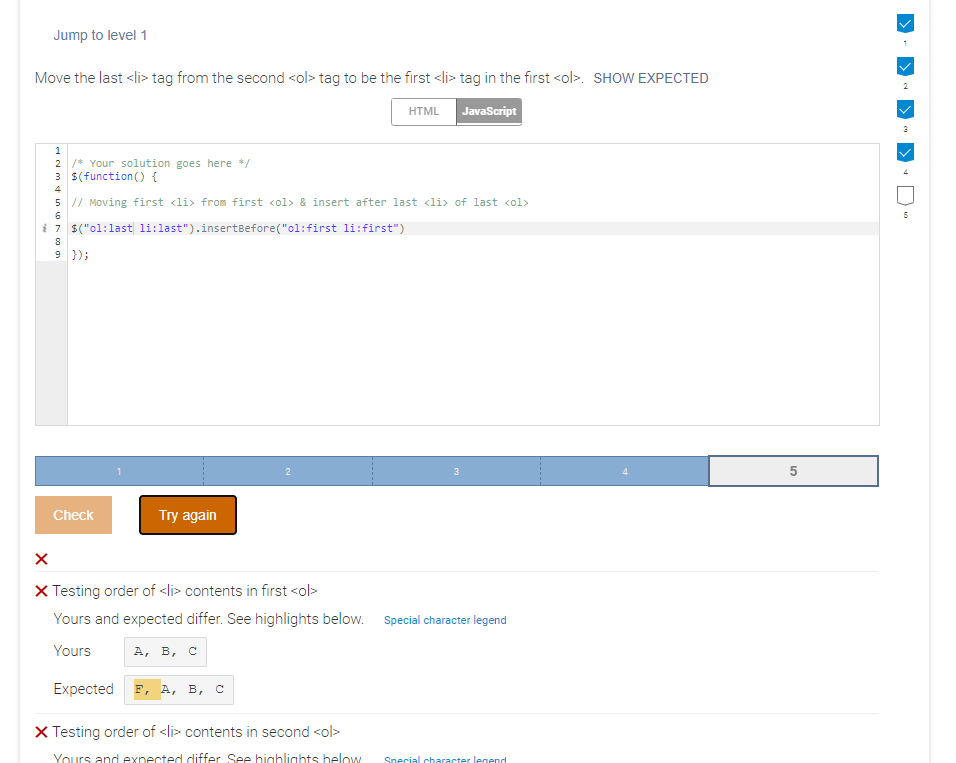Click "Testing order of <li> contents in second <ol>"
This screenshot has height=763, width=956.
click(x=196, y=732)
